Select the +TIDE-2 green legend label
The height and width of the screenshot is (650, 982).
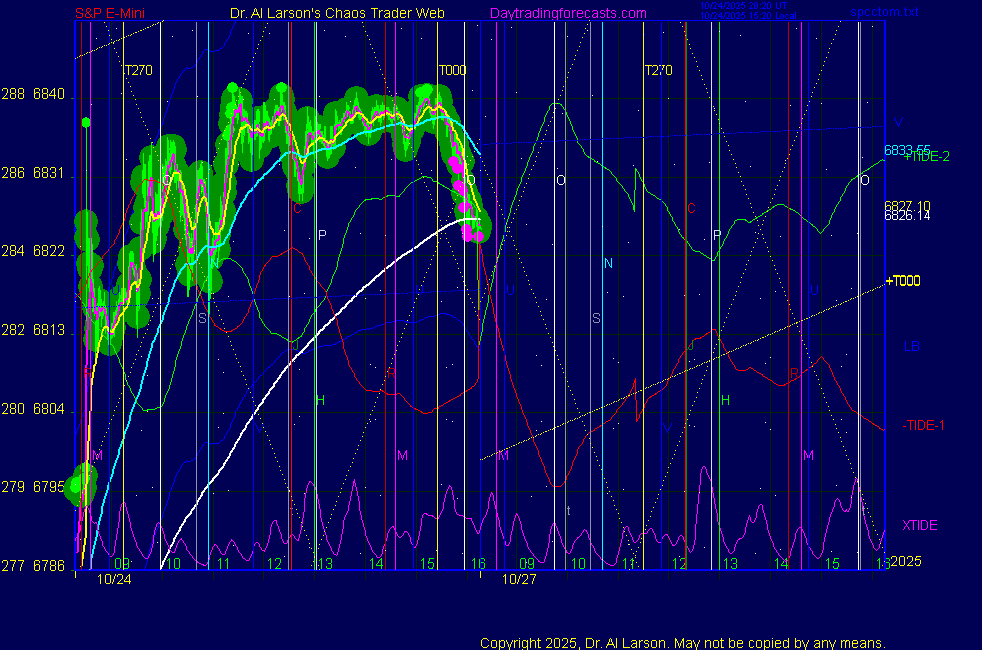coord(926,157)
